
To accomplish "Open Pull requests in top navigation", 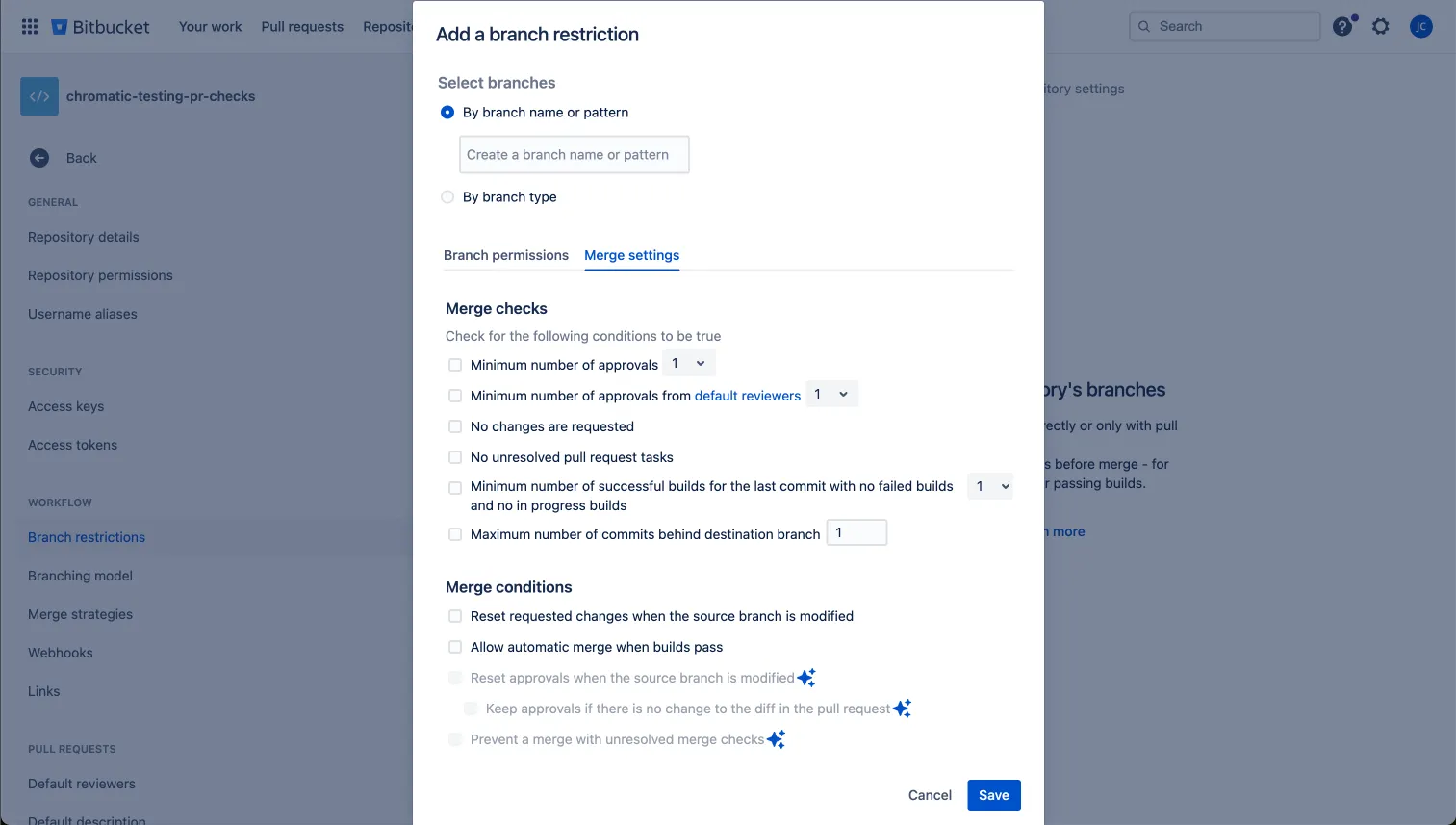I will (x=302, y=27).
